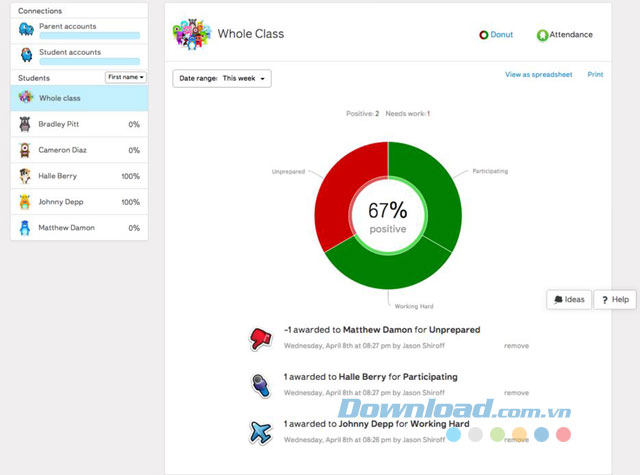This screenshot has height=475, width=640.
Task: Click "1 awarded to Halle Berry" entry text
Action: 371,377
